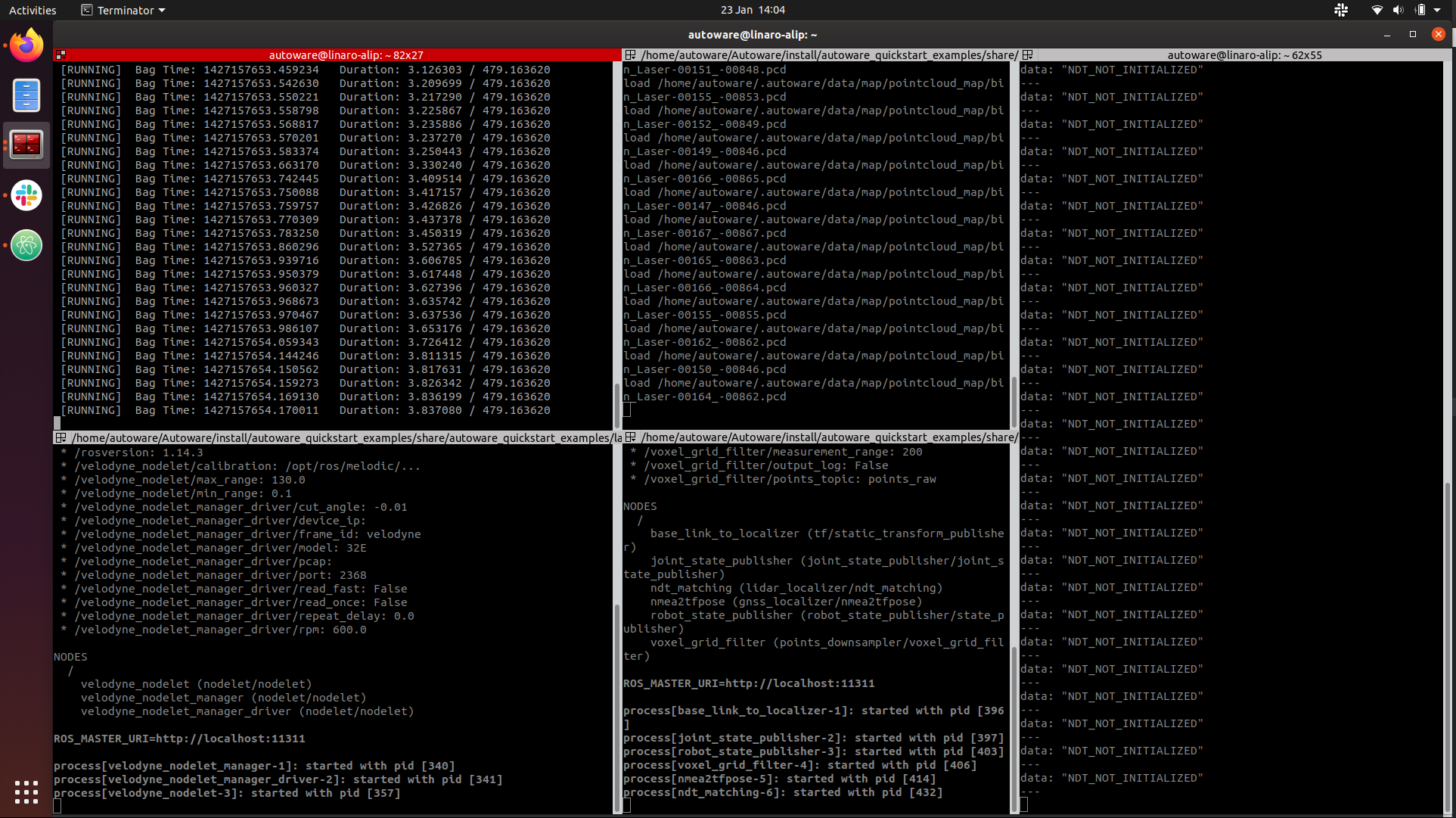Open the Files manager dock icon
Image resolution: width=1456 pixels, height=818 pixels.
pyautogui.click(x=26, y=95)
